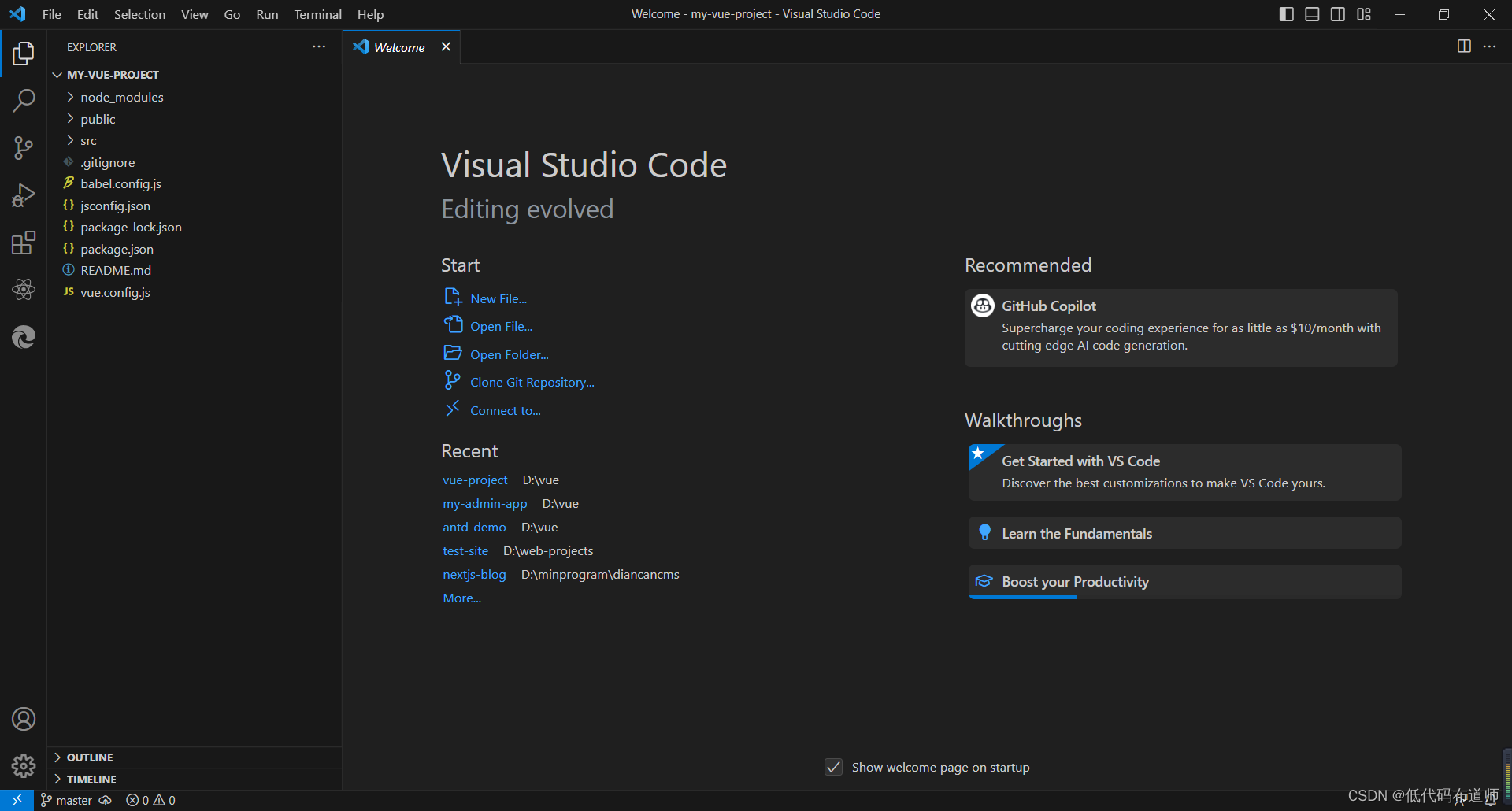Open the Terminal menu
The height and width of the screenshot is (811, 1512).
click(318, 14)
